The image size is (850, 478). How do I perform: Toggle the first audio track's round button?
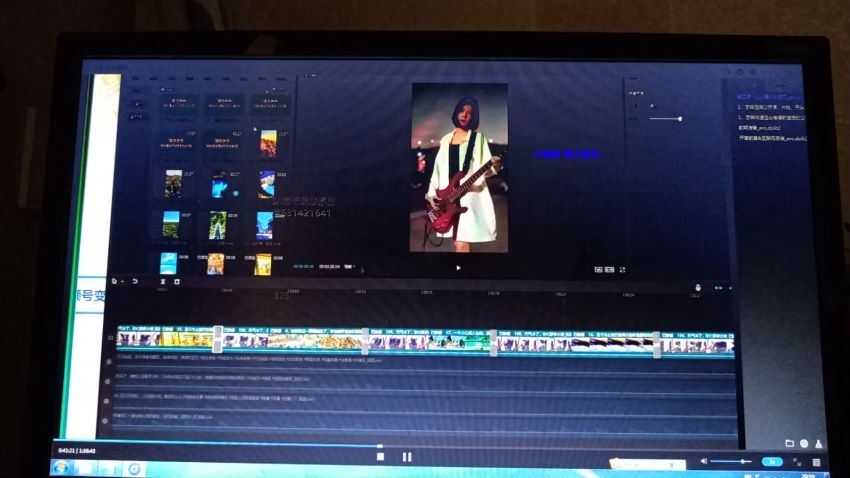pyautogui.click(x=108, y=361)
